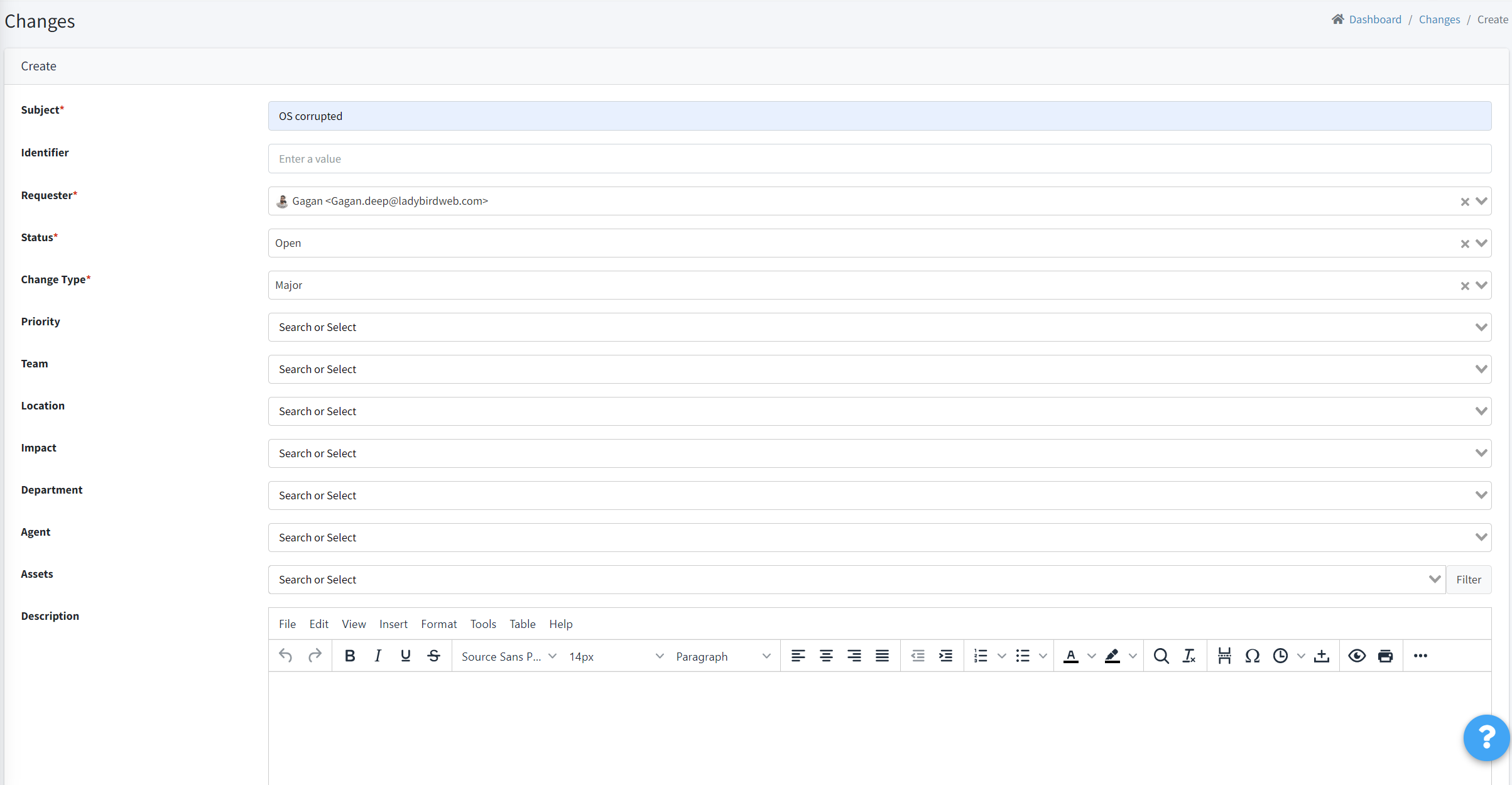Screen dimensions: 1512x785
Task: Preview description with the eye icon
Action: [1357, 656]
